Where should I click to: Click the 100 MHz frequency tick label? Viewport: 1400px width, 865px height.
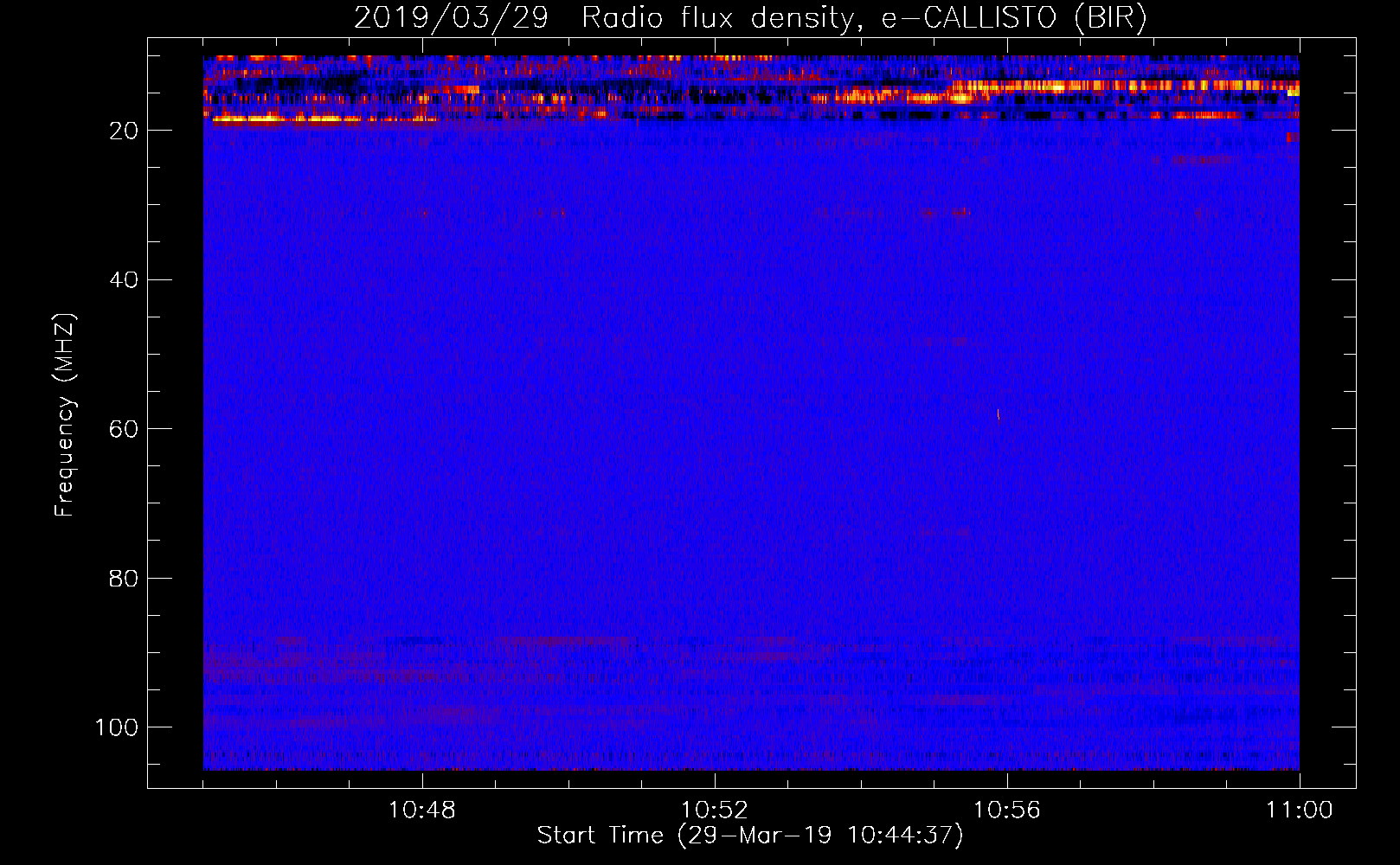coord(117,727)
